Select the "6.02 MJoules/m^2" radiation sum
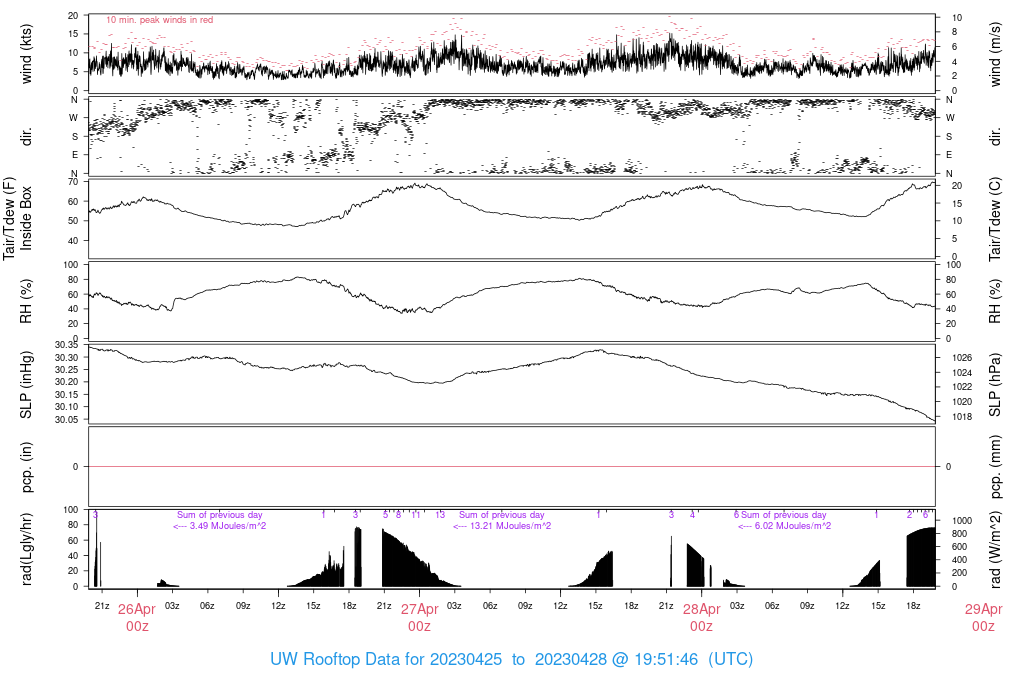This screenshot has width=1024, height=700. (x=793, y=526)
